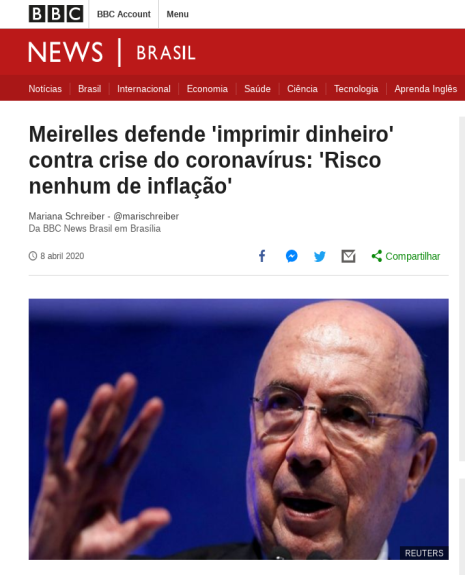This screenshot has width=465, height=575.
Task: Send the article by email icon
Action: point(348,256)
